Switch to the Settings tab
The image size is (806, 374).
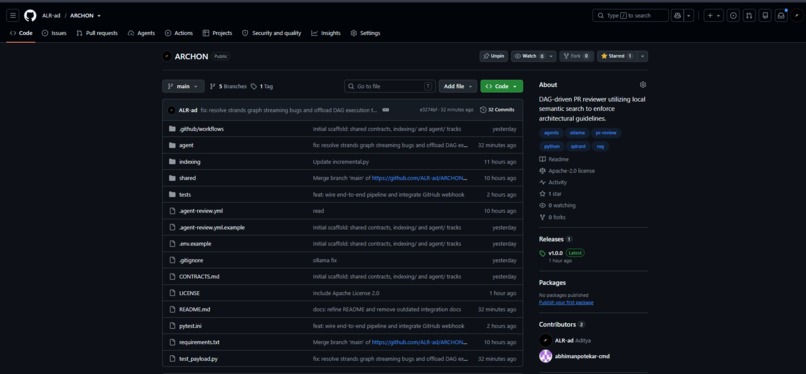pyautogui.click(x=365, y=33)
